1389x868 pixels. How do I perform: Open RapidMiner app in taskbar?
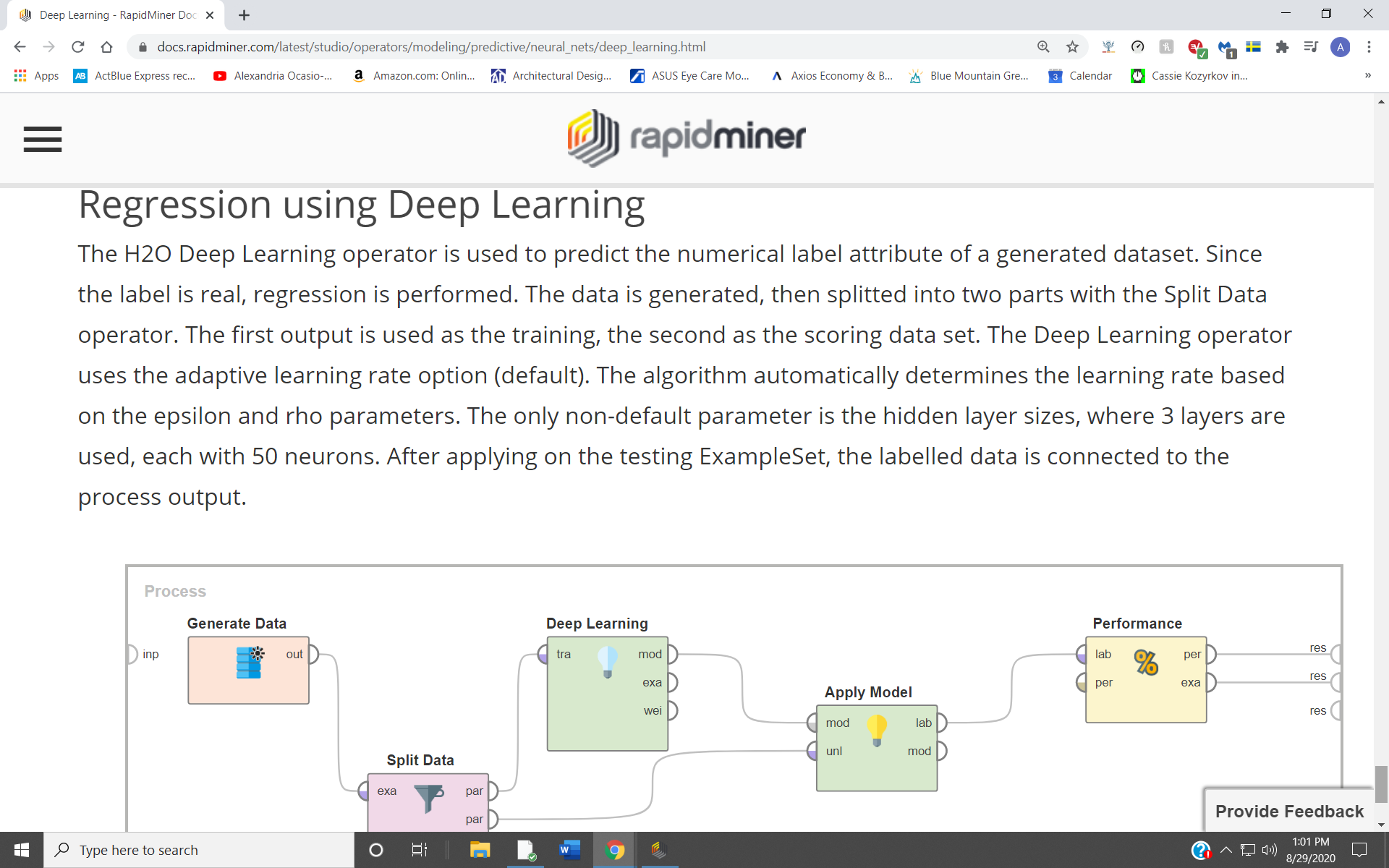(659, 850)
